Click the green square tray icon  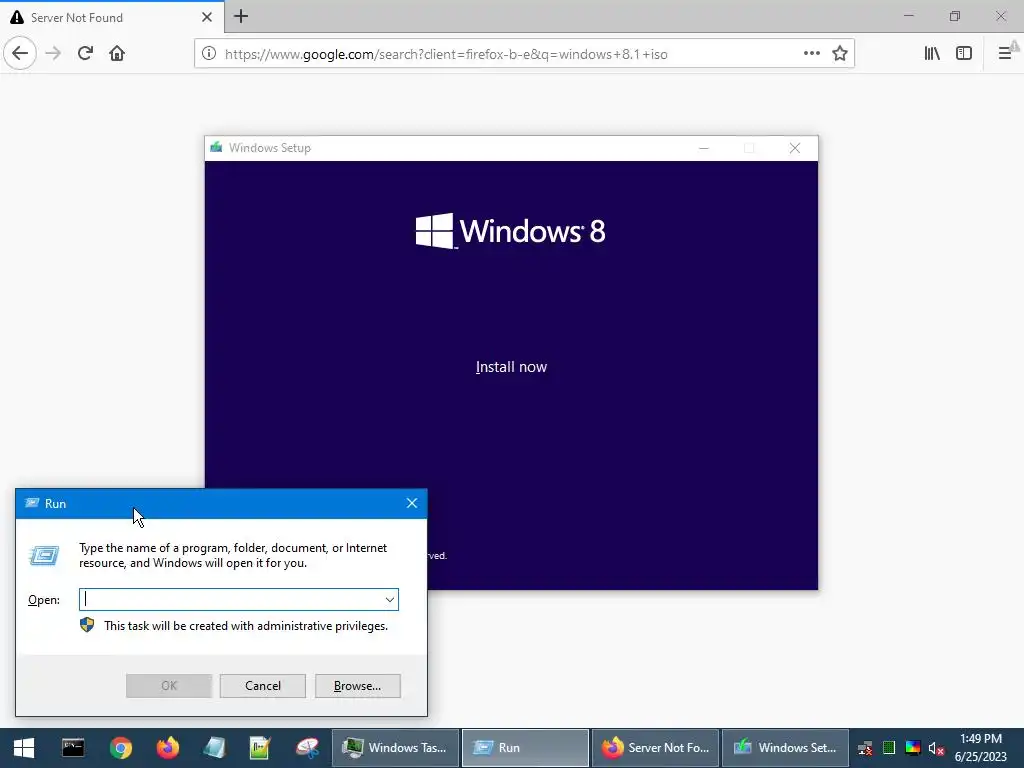coord(889,748)
